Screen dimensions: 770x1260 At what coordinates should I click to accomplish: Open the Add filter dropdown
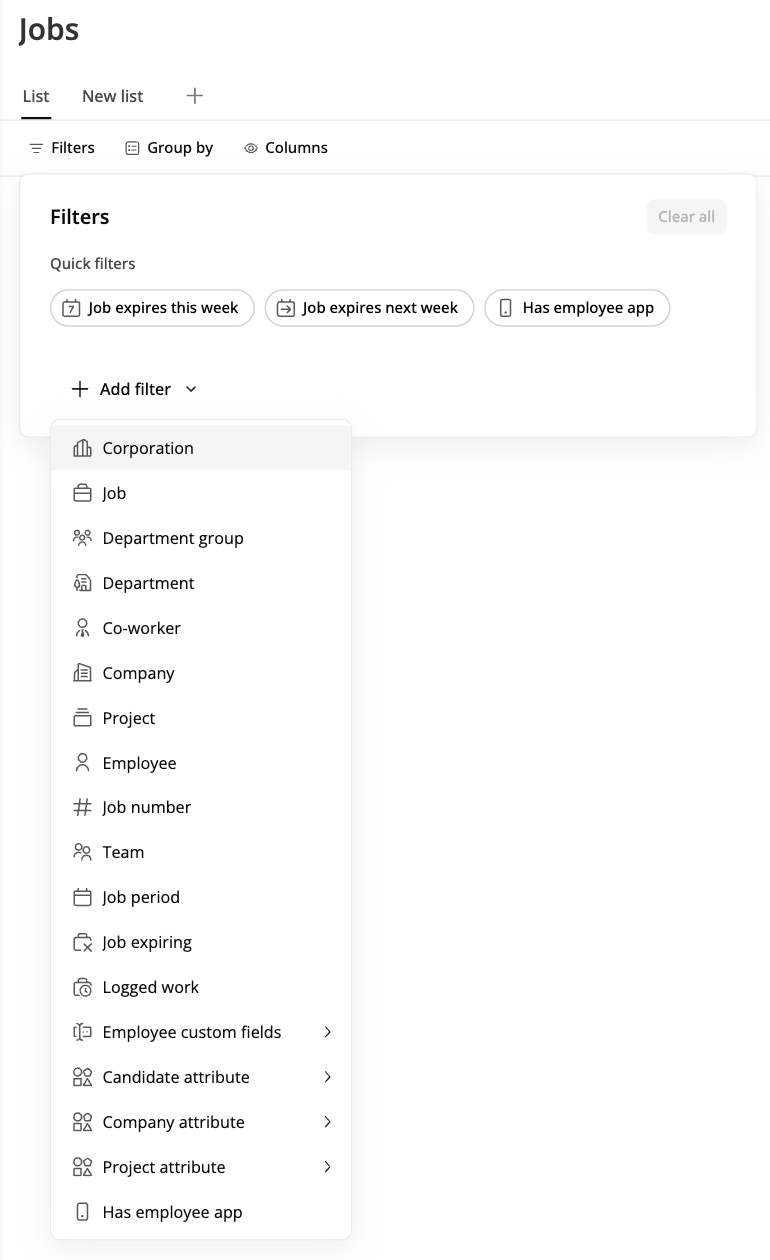[x=135, y=389]
